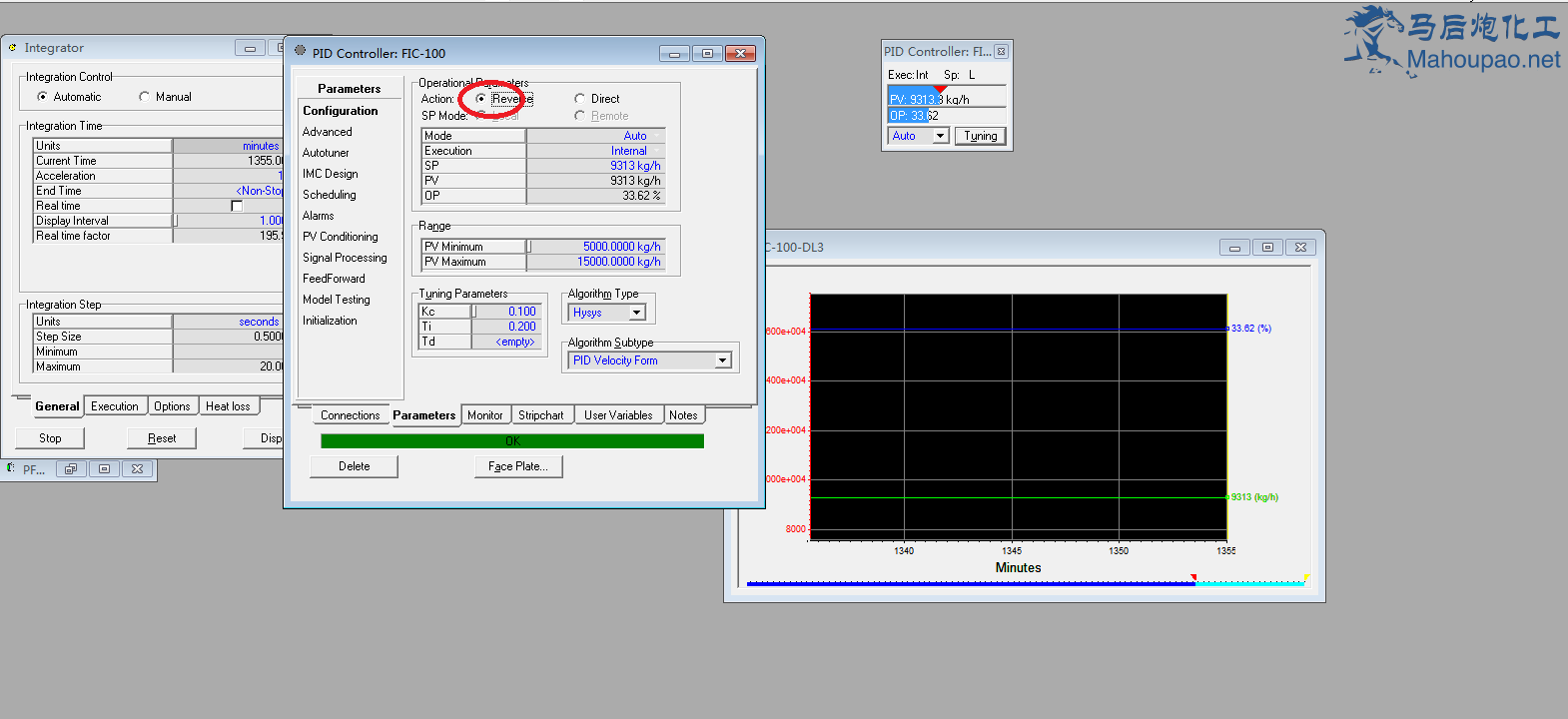This screenshot has width=1568, height=719.
Task: Select Alarms page
Action: (319, 216)
